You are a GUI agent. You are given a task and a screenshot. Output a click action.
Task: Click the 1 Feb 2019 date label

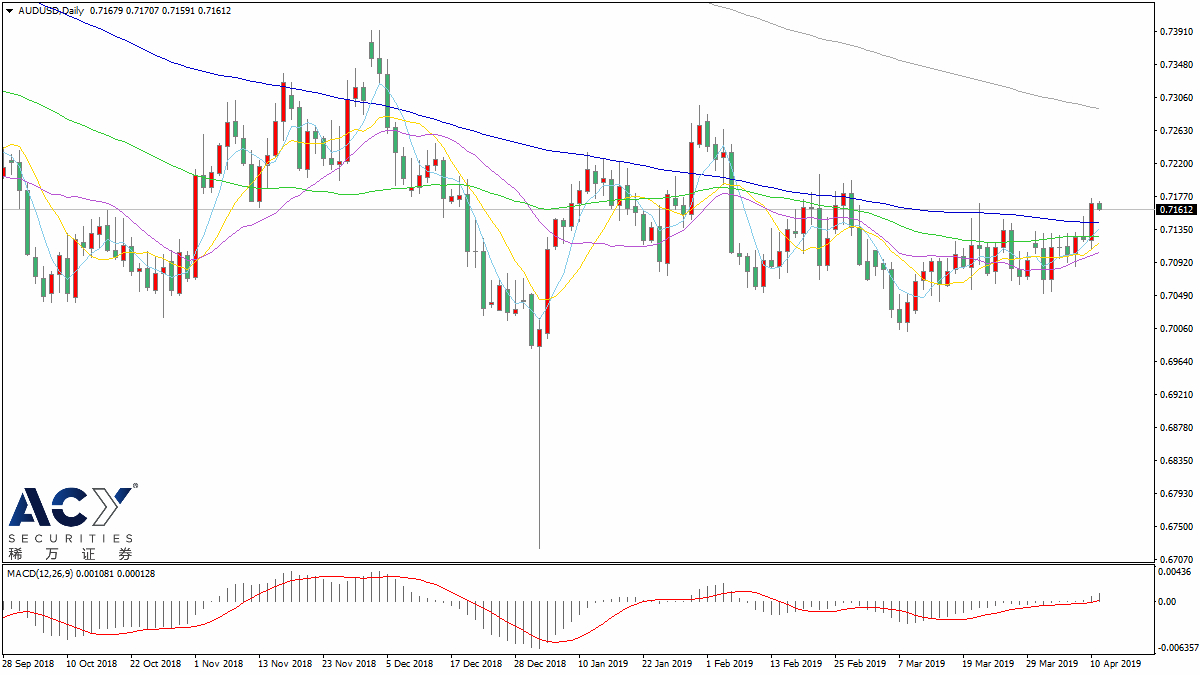tap(728, 663)
